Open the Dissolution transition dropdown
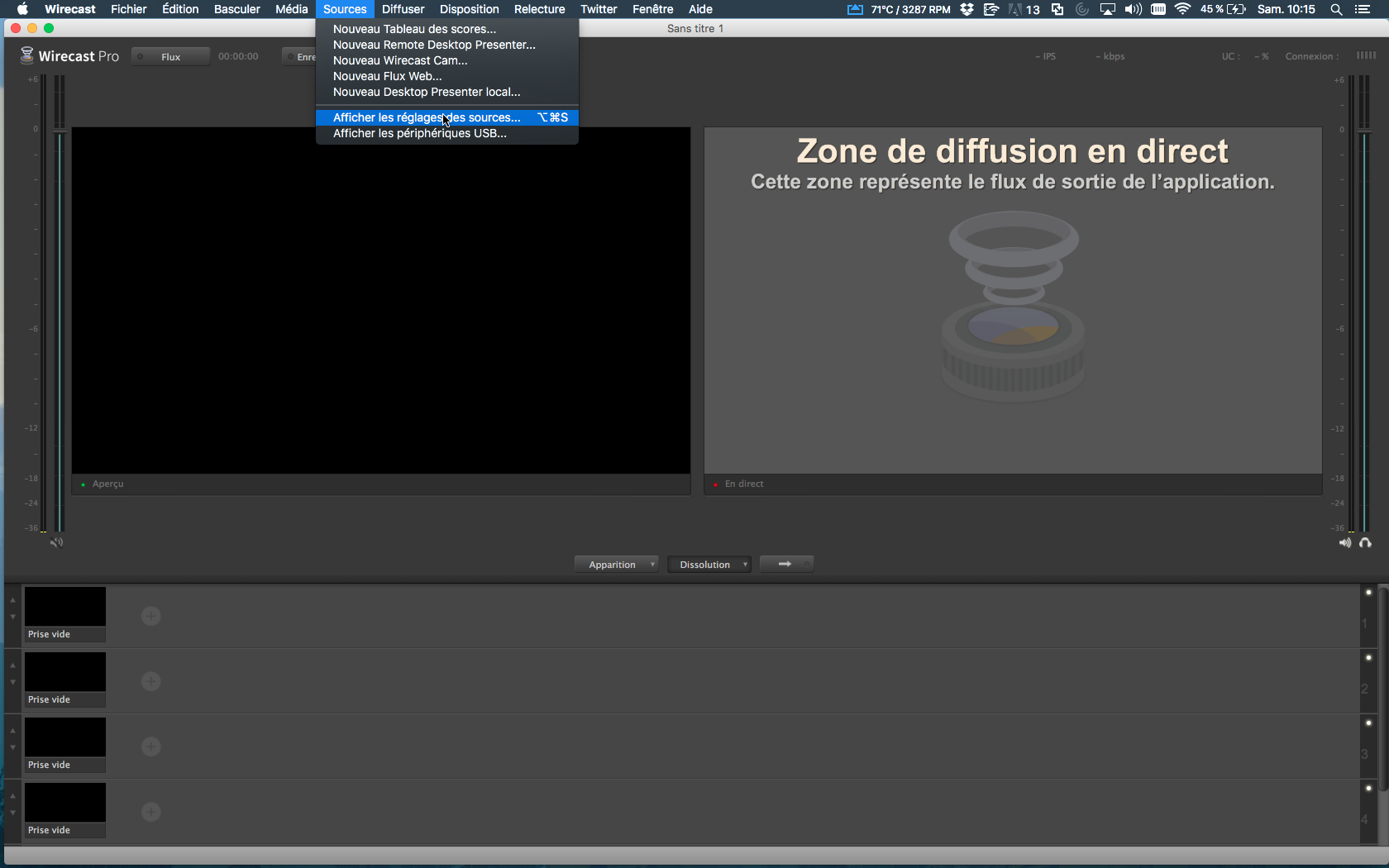Viewport: 1389px width, 868px height. (709, 565)
